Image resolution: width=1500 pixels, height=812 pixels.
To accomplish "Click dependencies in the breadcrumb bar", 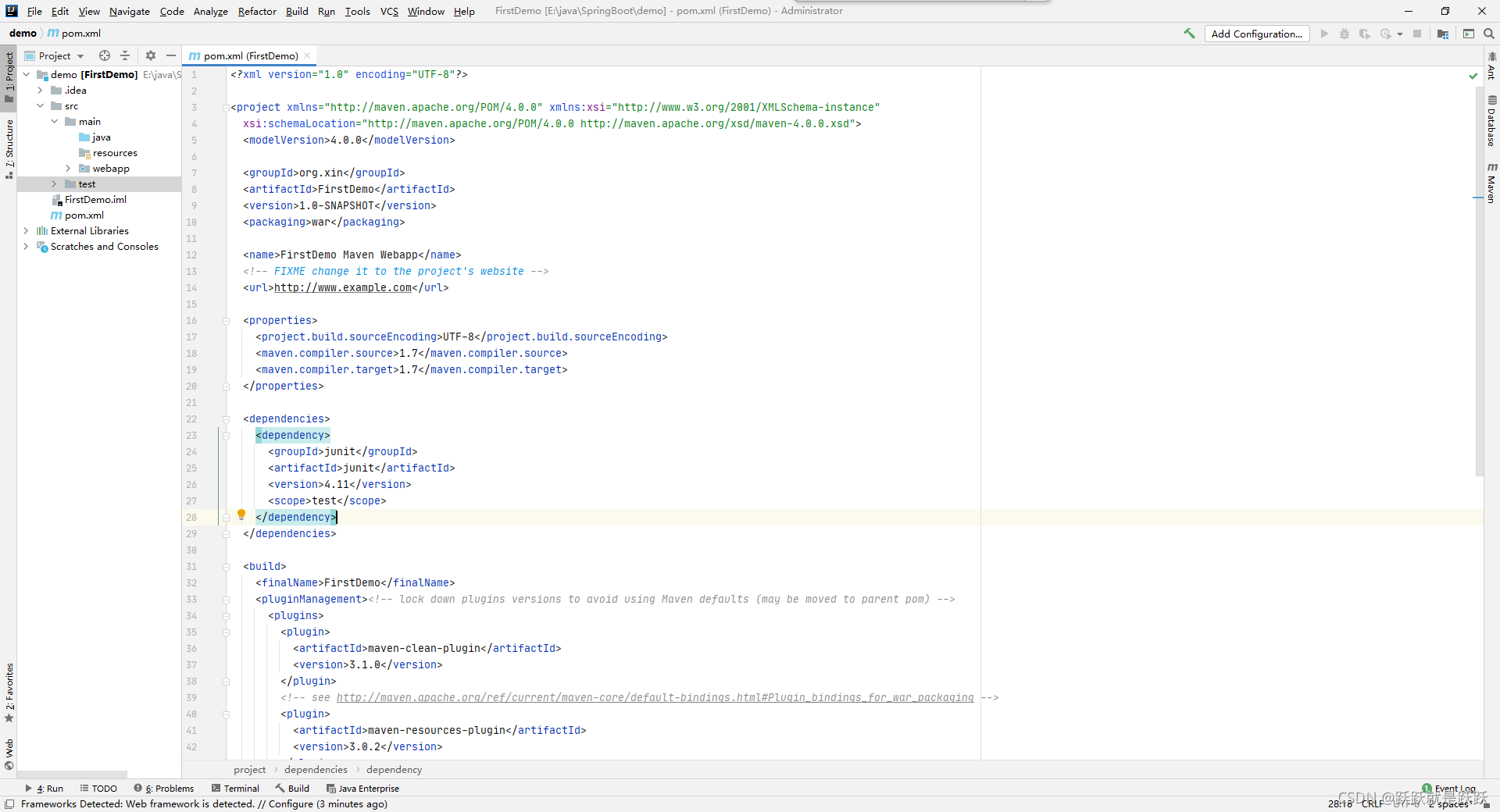I will click(x=315, y=769).
